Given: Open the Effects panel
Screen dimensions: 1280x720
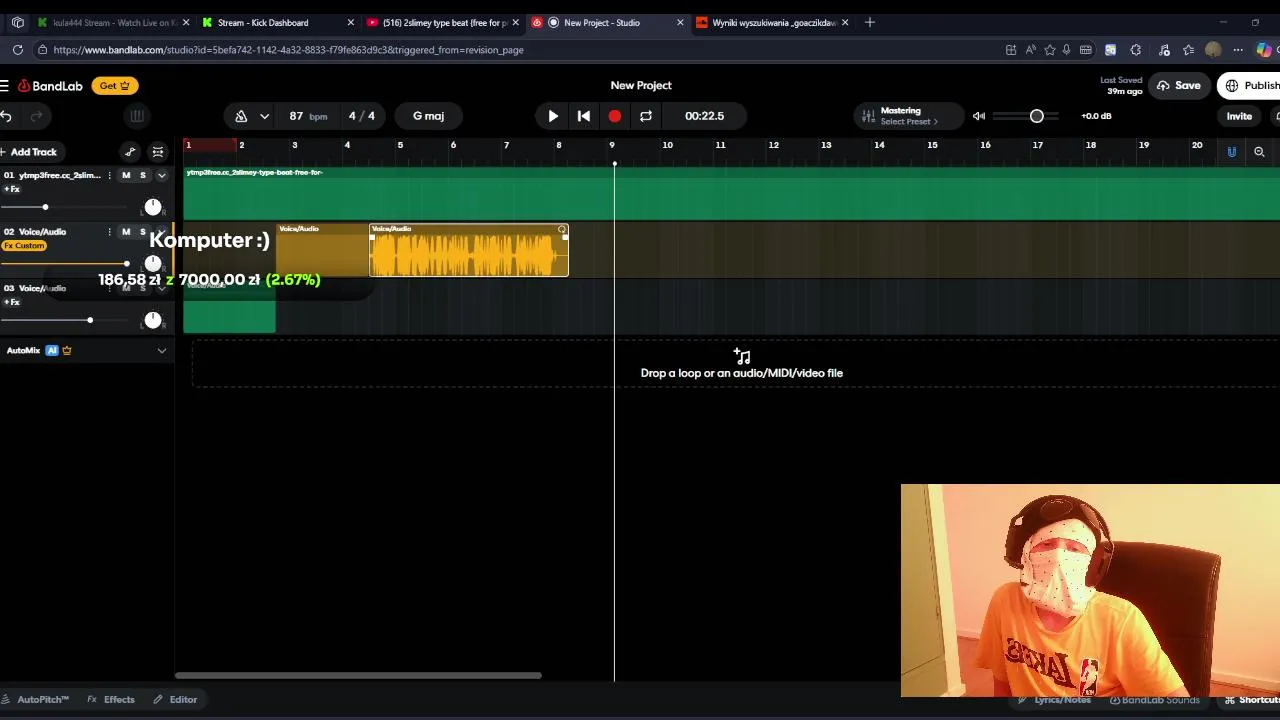Looking at the screenshot, I should click(x=111, y=700).
